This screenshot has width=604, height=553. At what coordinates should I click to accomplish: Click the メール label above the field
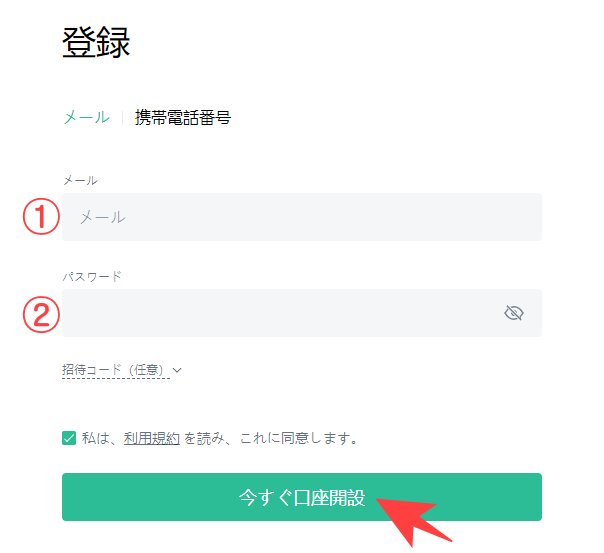click(x=80, y=180)
